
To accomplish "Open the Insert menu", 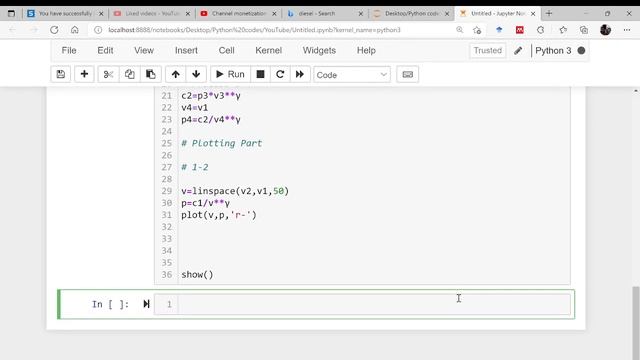I will 186,50.
